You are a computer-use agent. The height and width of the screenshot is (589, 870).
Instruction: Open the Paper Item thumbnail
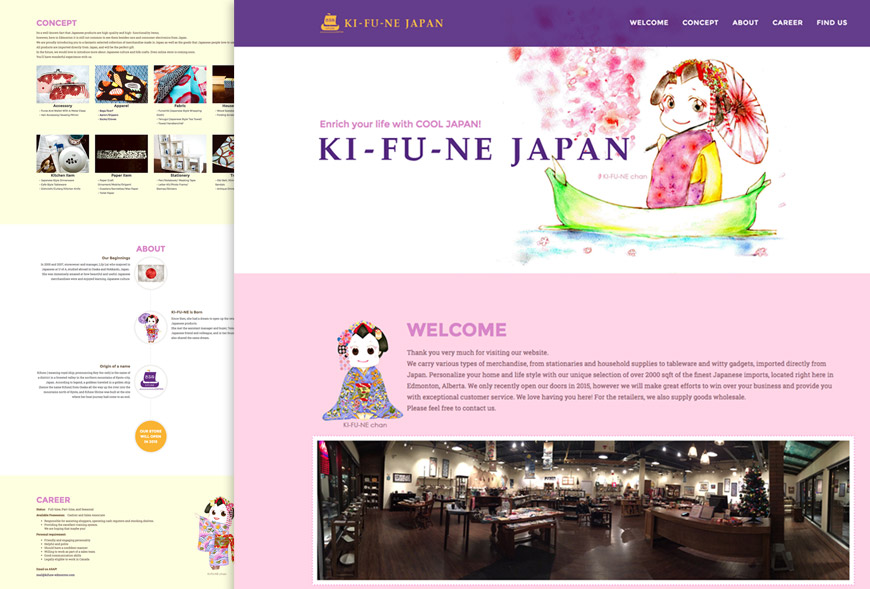click(121, 154)
